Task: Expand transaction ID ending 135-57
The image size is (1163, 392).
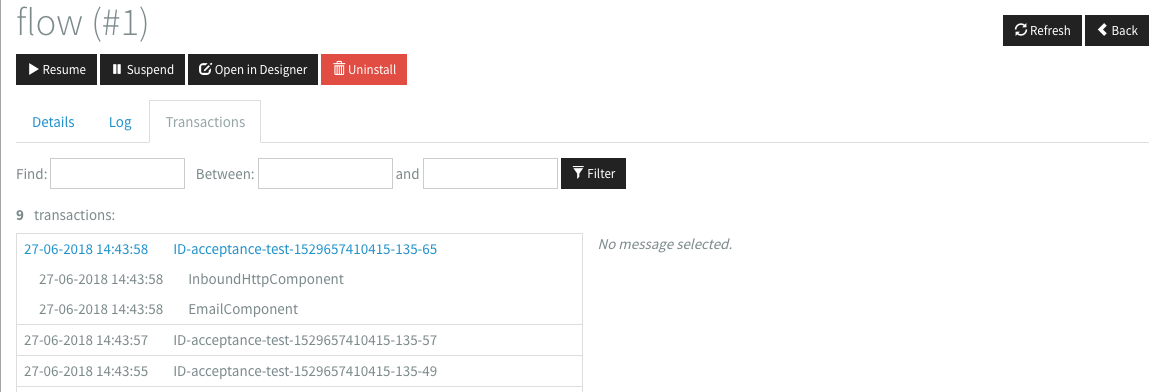Action: click(x=305, y=341)
